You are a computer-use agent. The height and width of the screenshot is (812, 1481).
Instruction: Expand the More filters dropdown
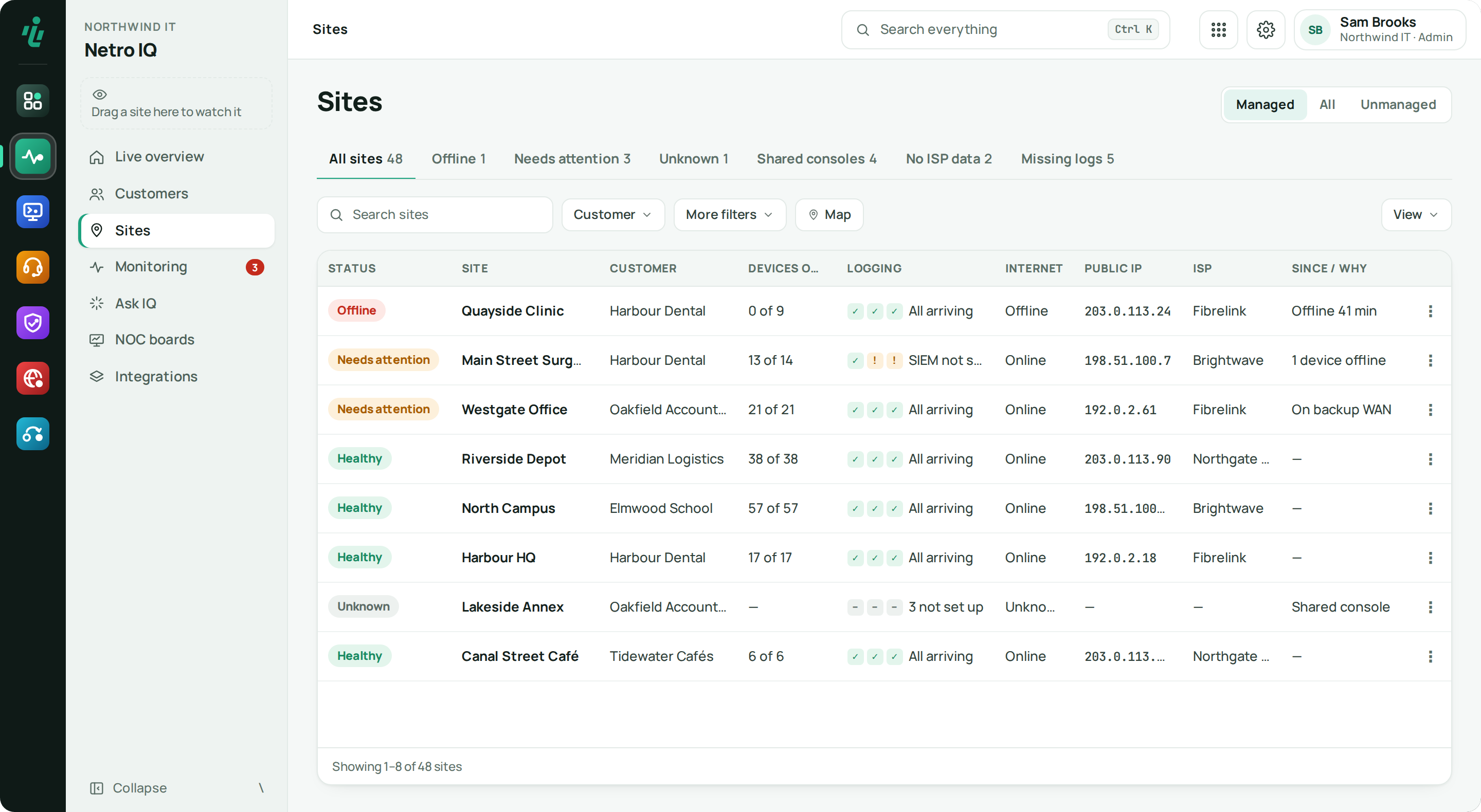(x=730, y=215)
